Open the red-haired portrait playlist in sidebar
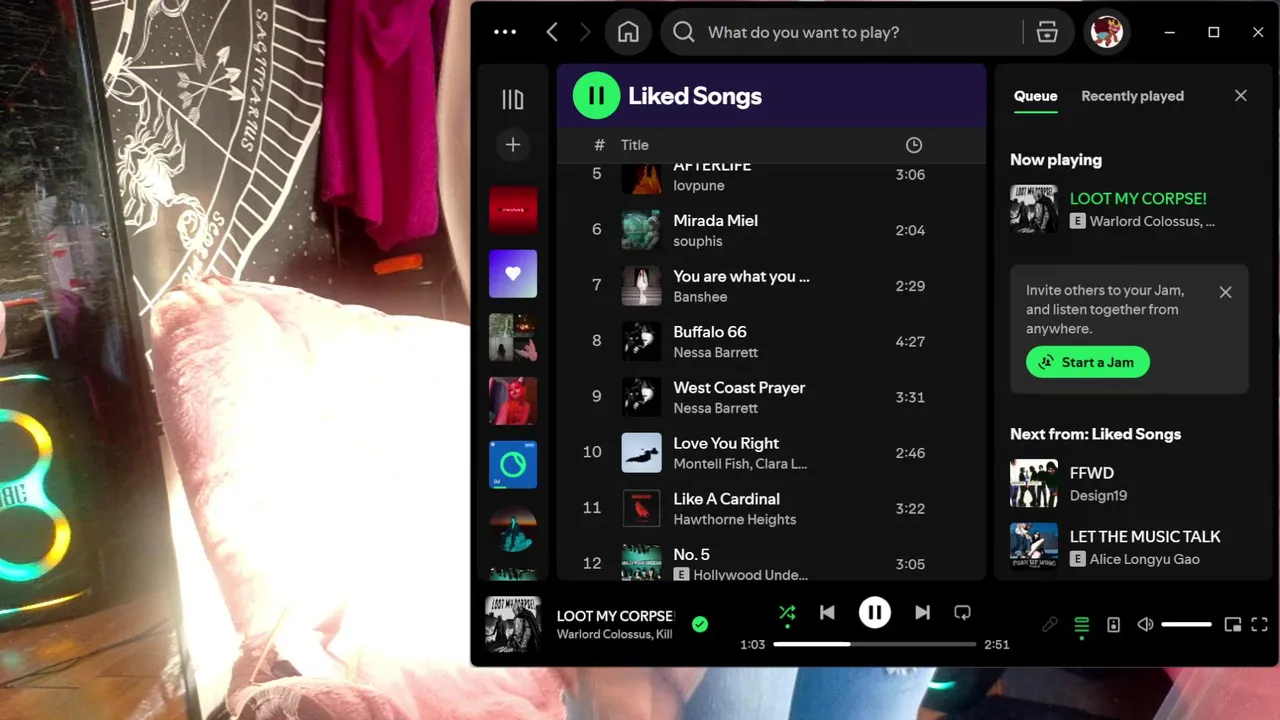This screenshot has height=720, width=1280. [513, 401]
